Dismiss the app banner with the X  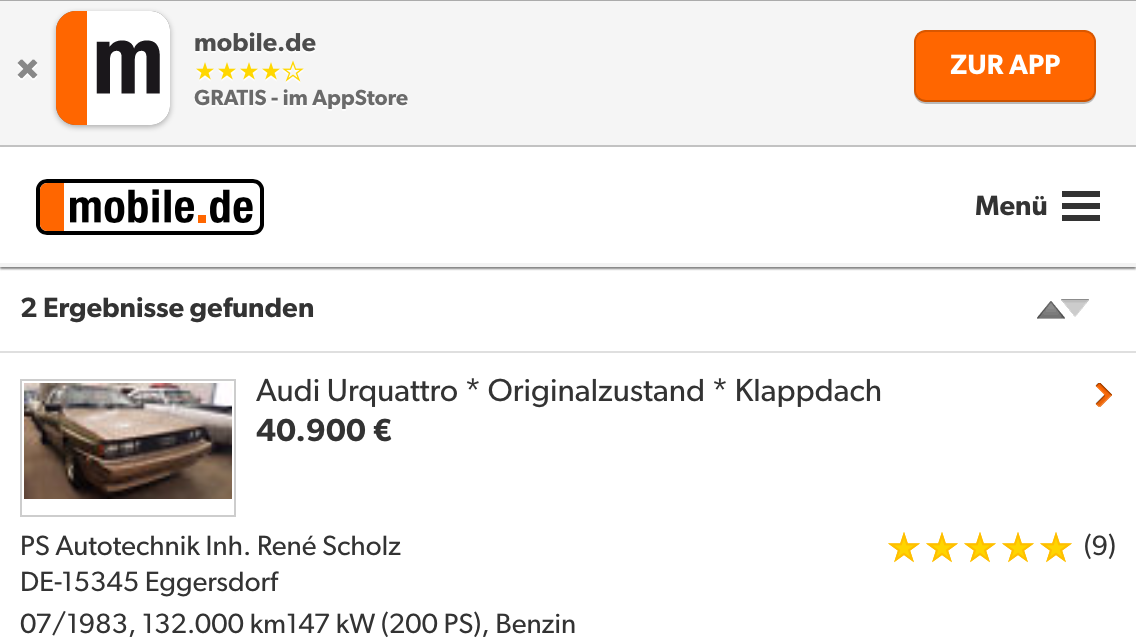pyautogui.click(x=28, y=69)
